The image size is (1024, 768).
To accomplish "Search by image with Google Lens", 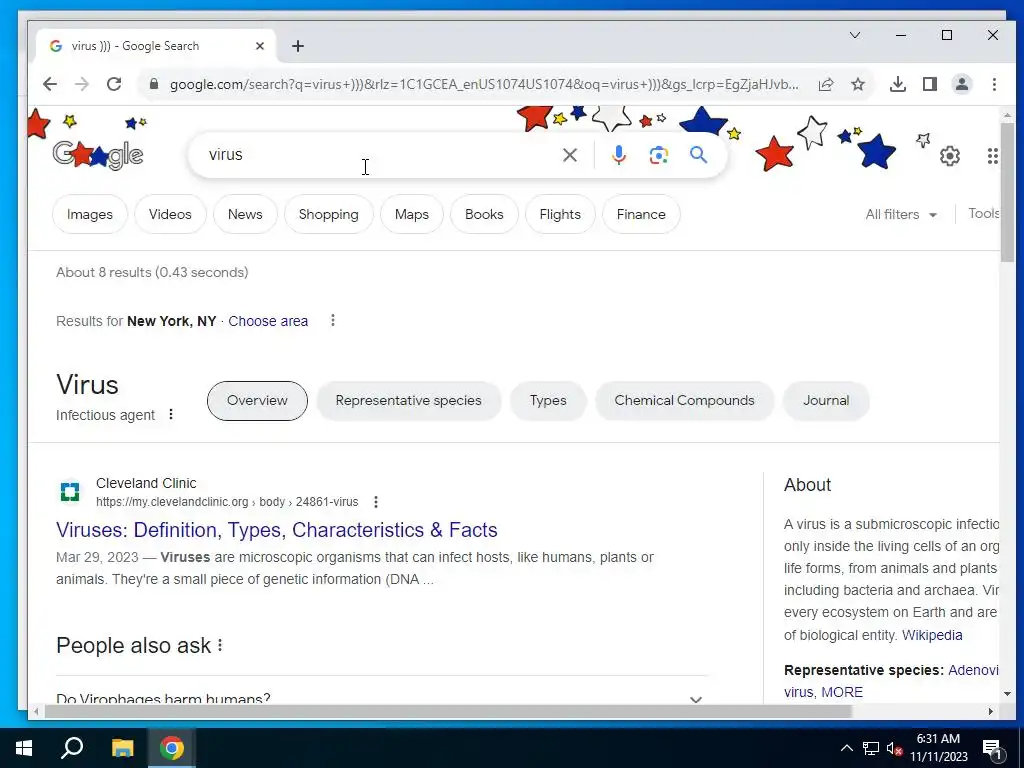I will (x=658, y=155).
